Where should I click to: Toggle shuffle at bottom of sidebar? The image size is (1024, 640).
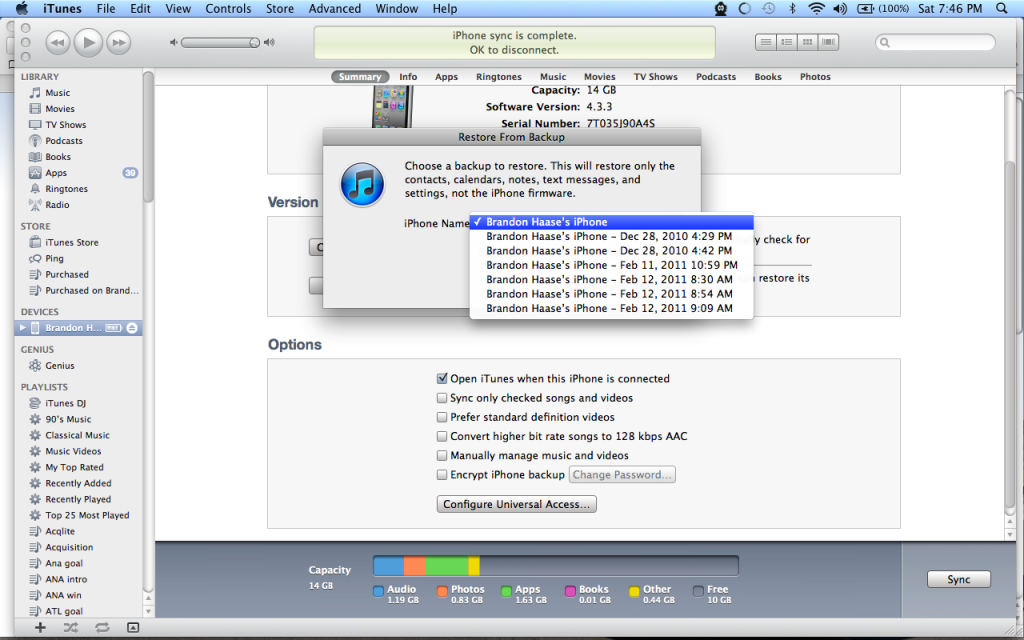71,628
